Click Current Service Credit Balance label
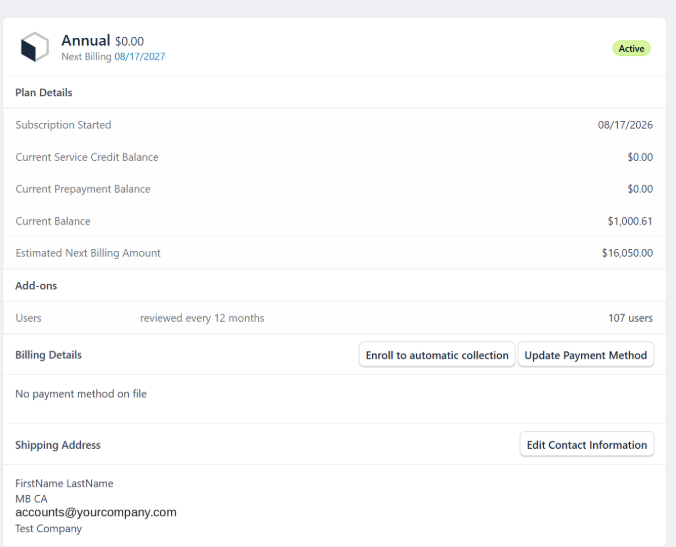This screenshot has height=547, width=676. click(87, 157)
